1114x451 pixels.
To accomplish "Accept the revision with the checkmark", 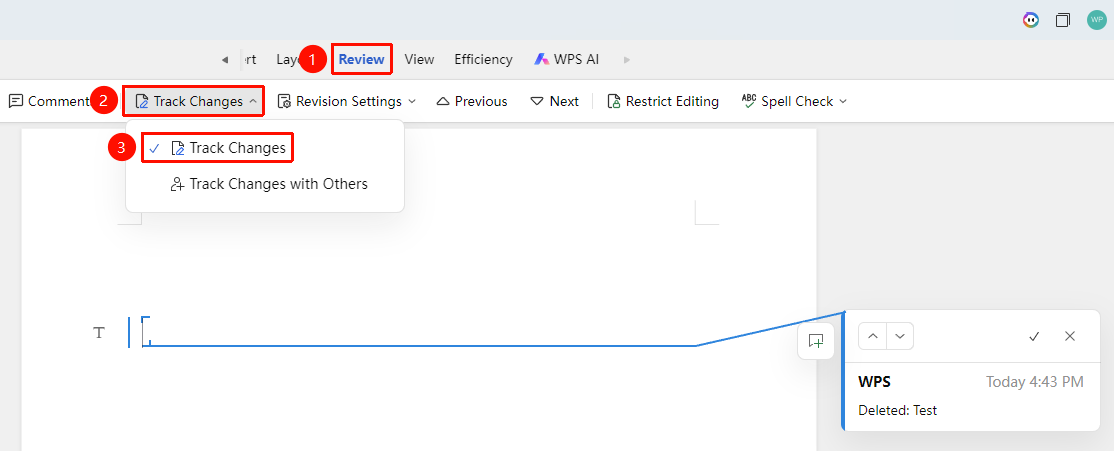I will 1034,336.
